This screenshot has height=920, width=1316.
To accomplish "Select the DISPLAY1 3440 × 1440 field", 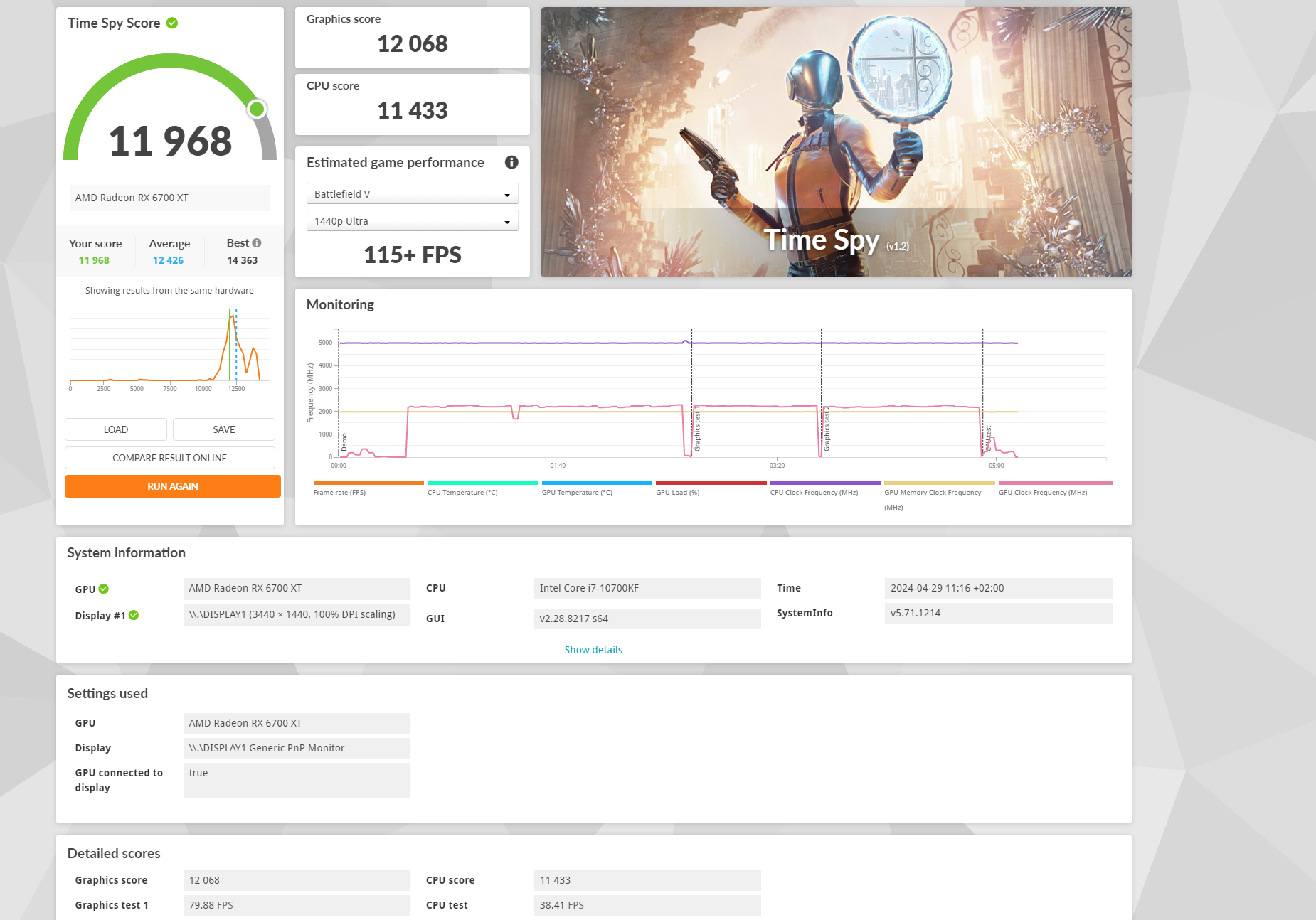I will tap(297, 615).
